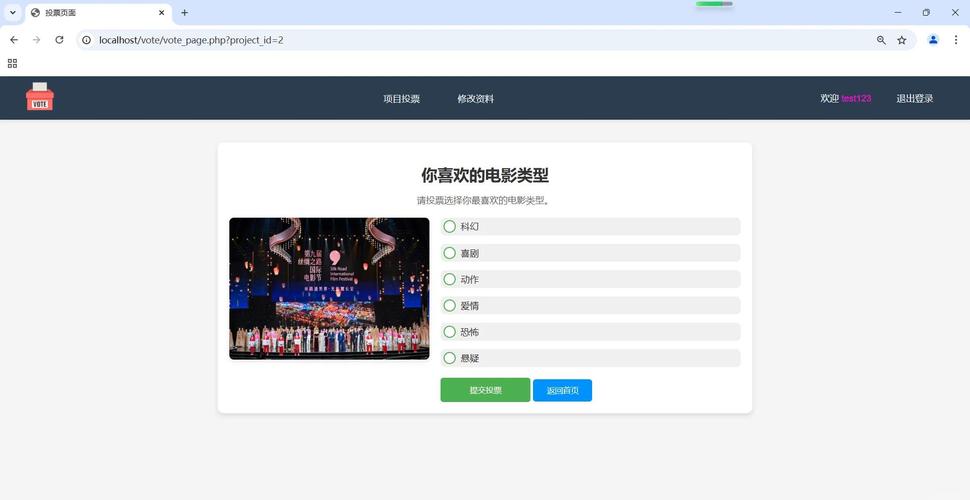This screenshot has width=970, height=500.
Task: Select the 恐怖 radio option
Action: [450, 332]
